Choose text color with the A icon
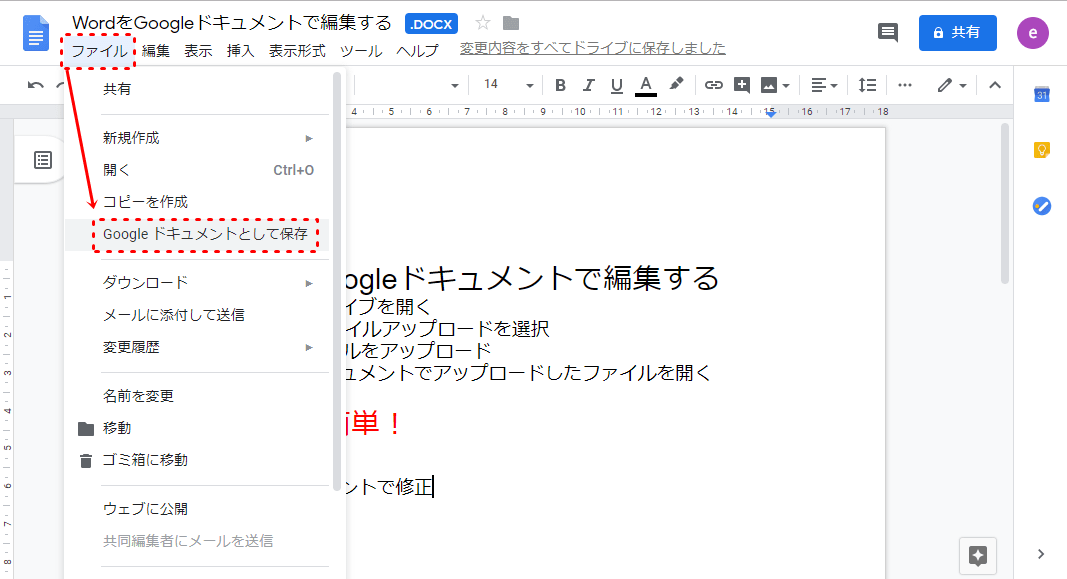This screenshot has height=579, width=1067. (x=646, y=85)
